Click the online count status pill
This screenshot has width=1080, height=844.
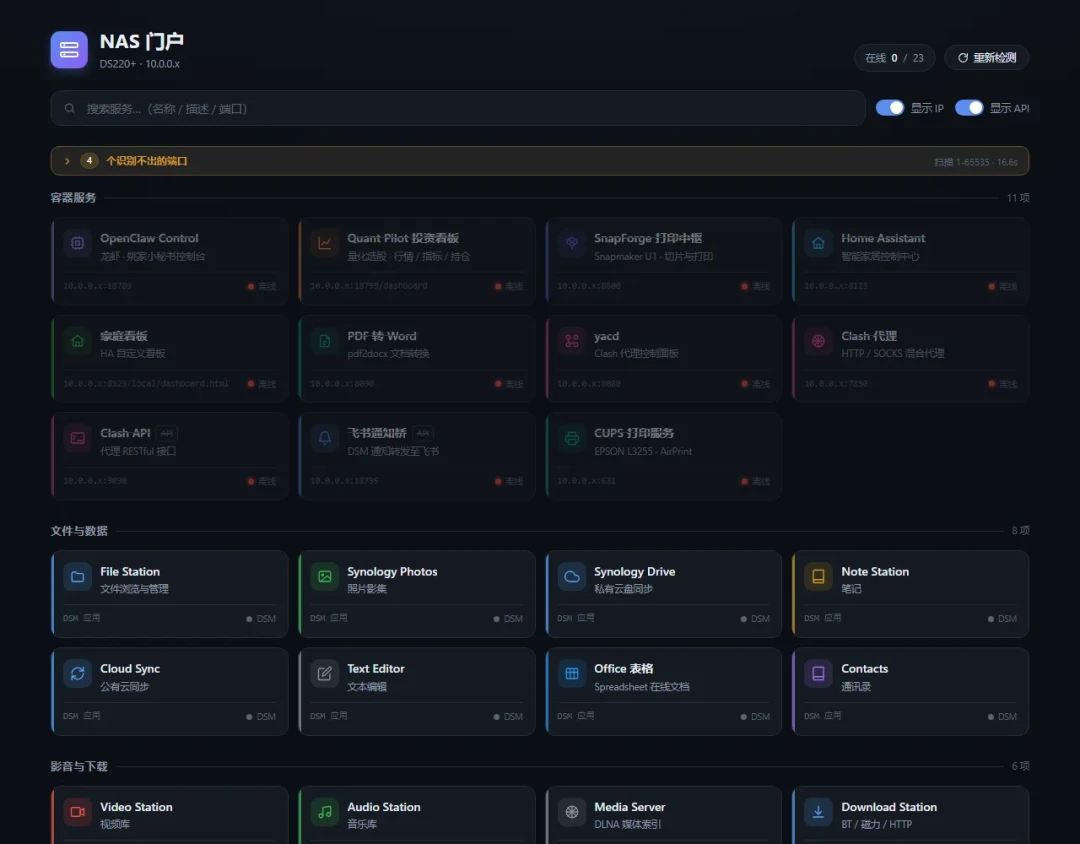(894, 58)
